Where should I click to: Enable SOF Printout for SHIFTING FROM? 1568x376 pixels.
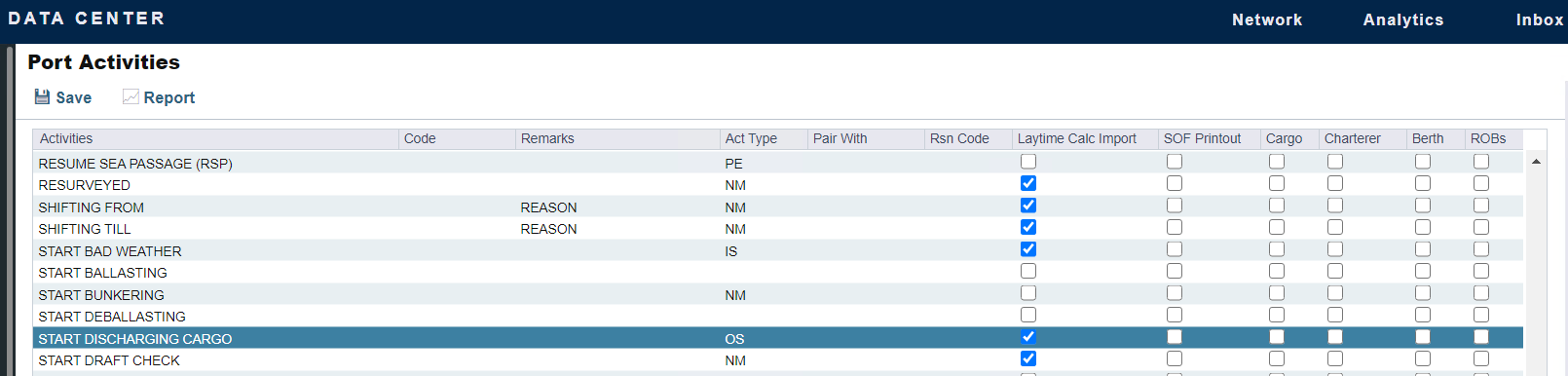[1175, 206]
